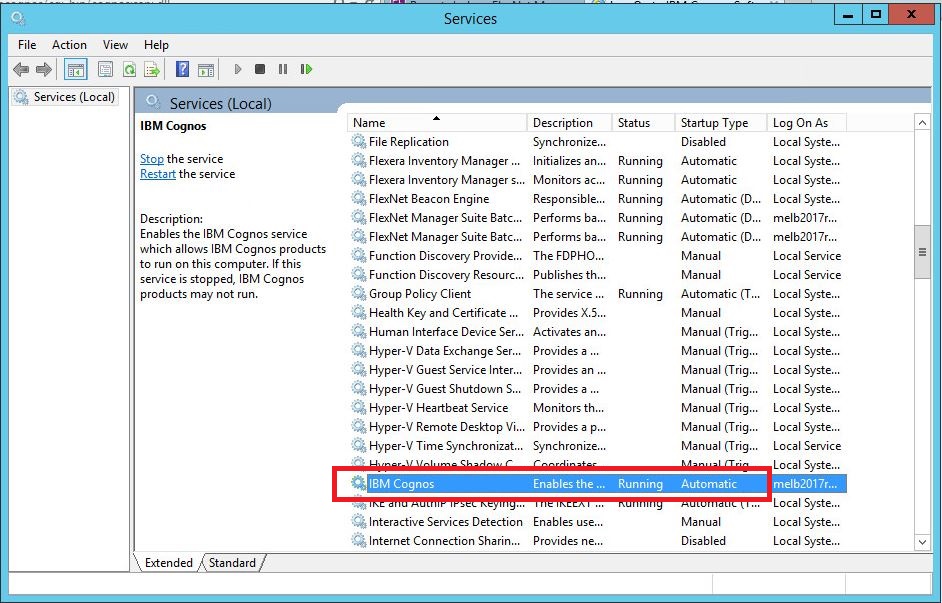
Task: Click the Refresh toolbar icon
Action: click(129, 70)
